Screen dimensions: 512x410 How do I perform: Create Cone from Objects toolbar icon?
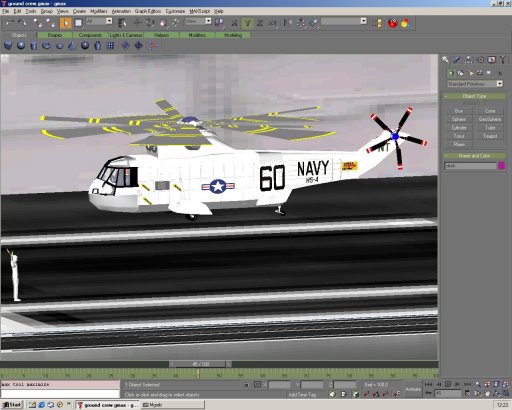click(72, 45)
